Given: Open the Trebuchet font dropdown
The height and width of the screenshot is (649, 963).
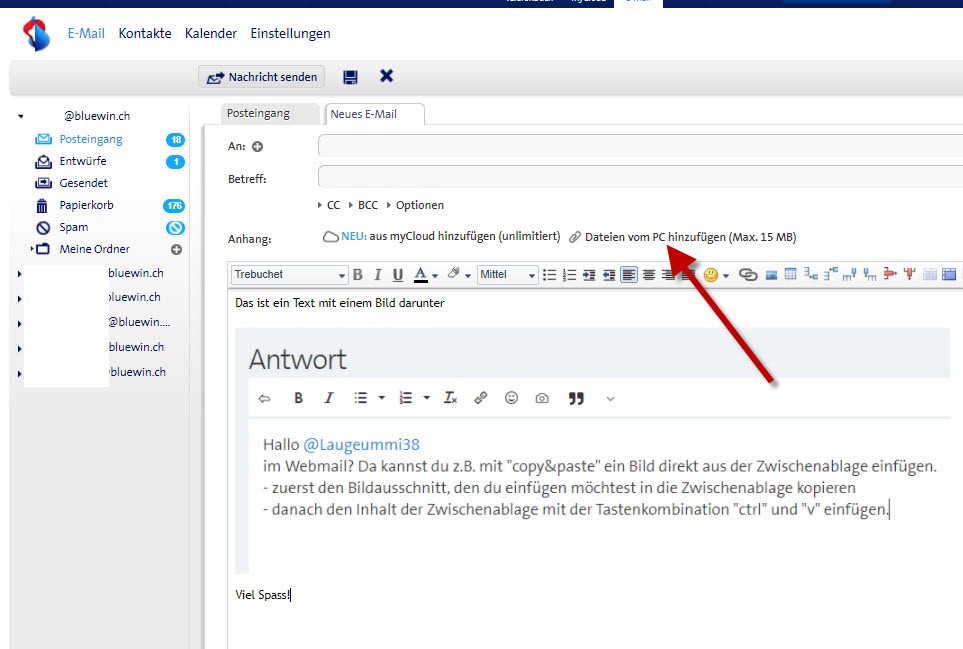Looking at the screenshot, I should 289,275.
